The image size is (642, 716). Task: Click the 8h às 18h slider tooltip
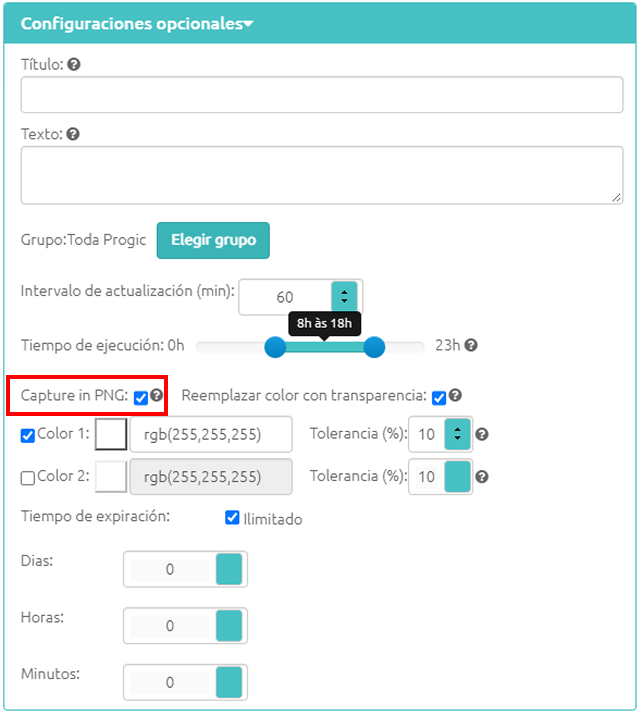[x=324, y=324]
